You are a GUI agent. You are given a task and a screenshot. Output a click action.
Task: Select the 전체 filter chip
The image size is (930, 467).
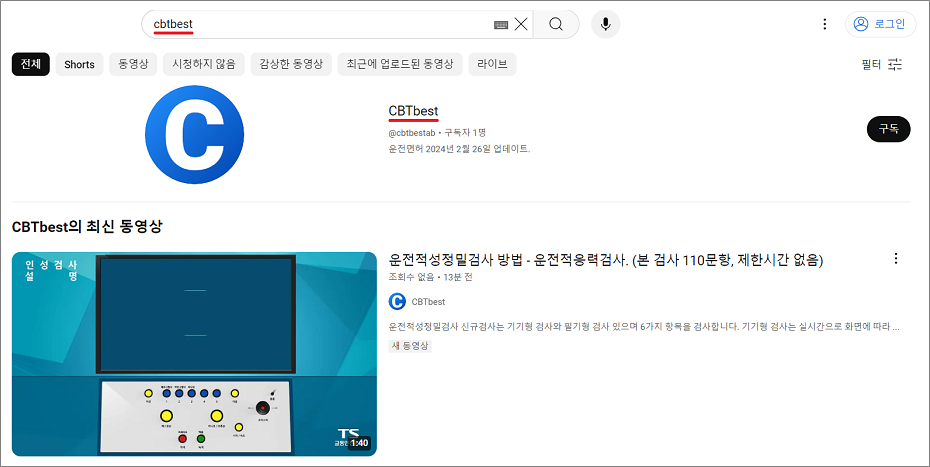[31, 64]
